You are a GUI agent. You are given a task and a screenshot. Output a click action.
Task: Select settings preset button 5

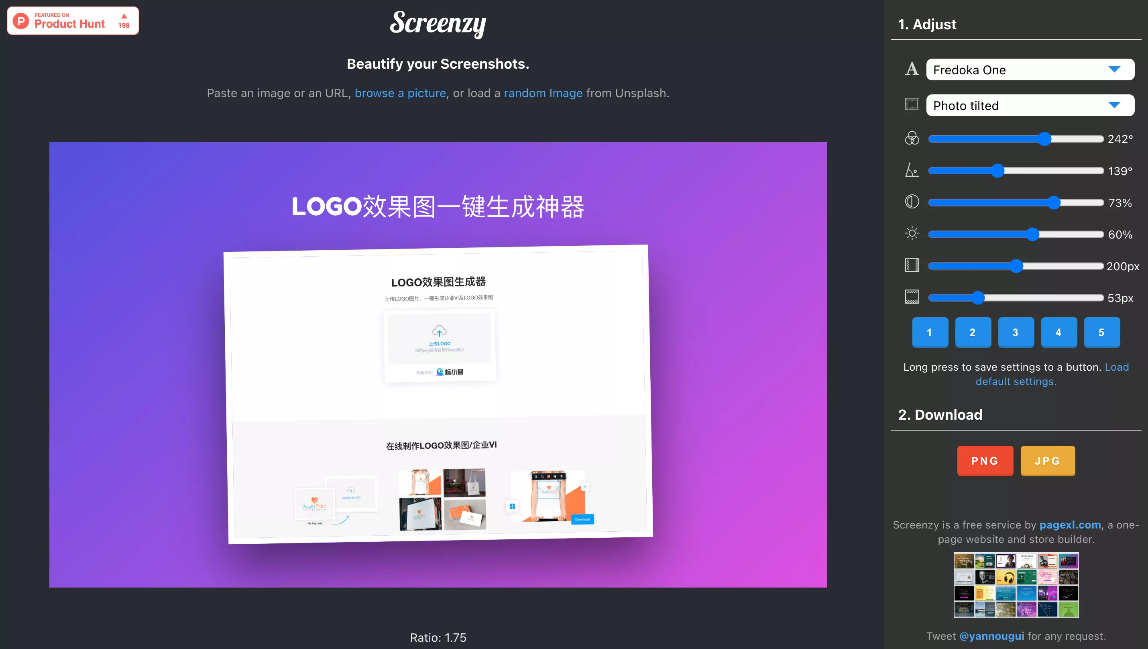(1101, 331)
